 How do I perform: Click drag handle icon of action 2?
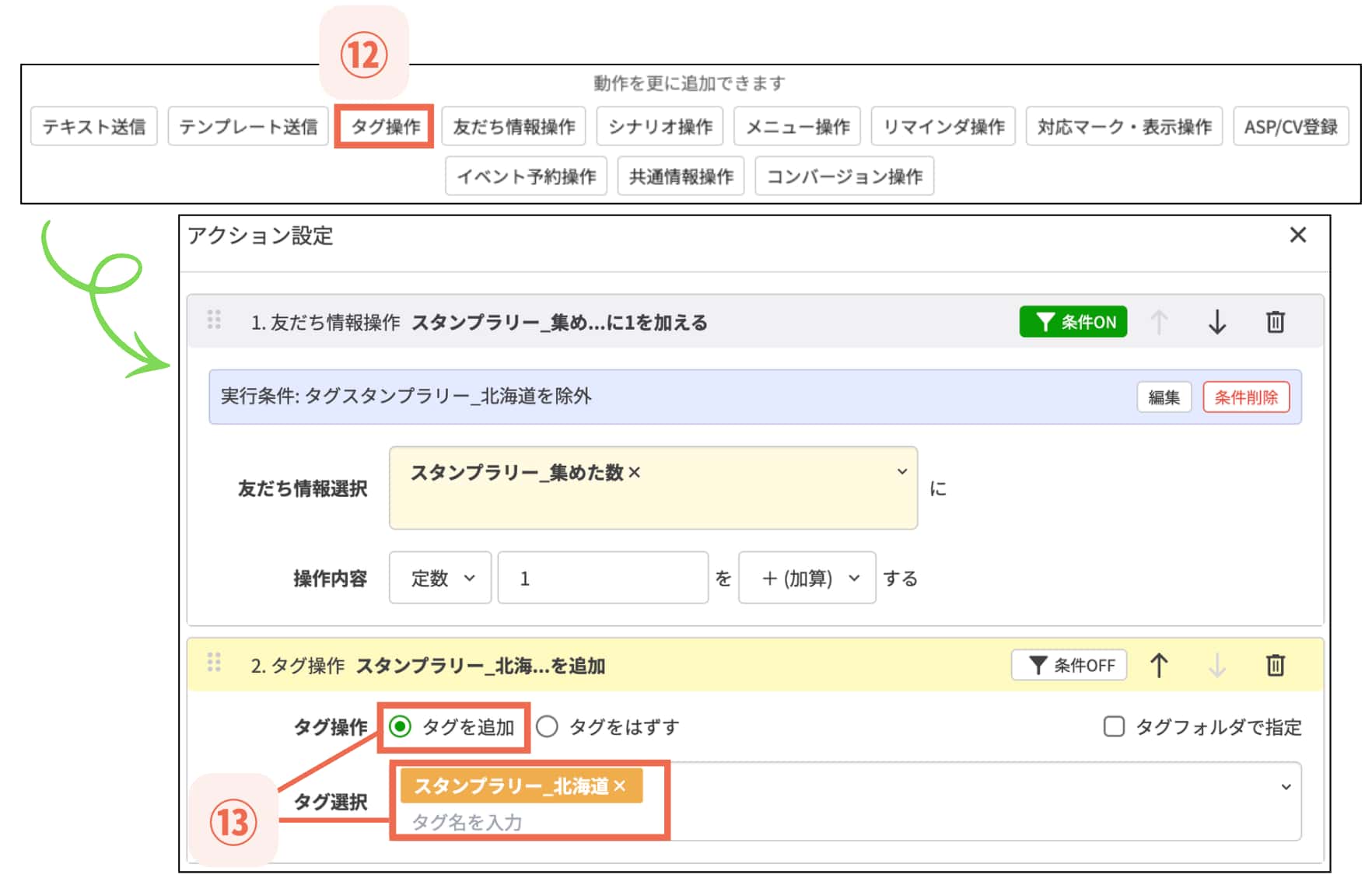[x=214, y=663]
